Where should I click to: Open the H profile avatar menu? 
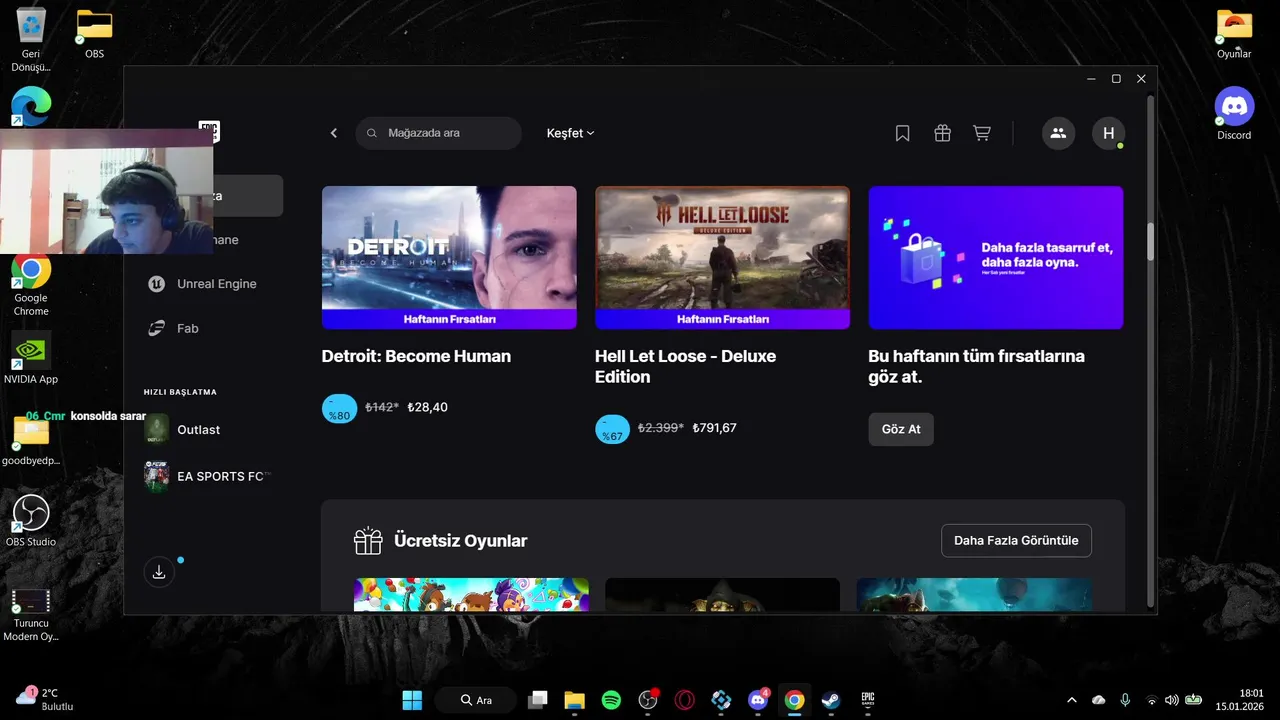click(1108, 133)
